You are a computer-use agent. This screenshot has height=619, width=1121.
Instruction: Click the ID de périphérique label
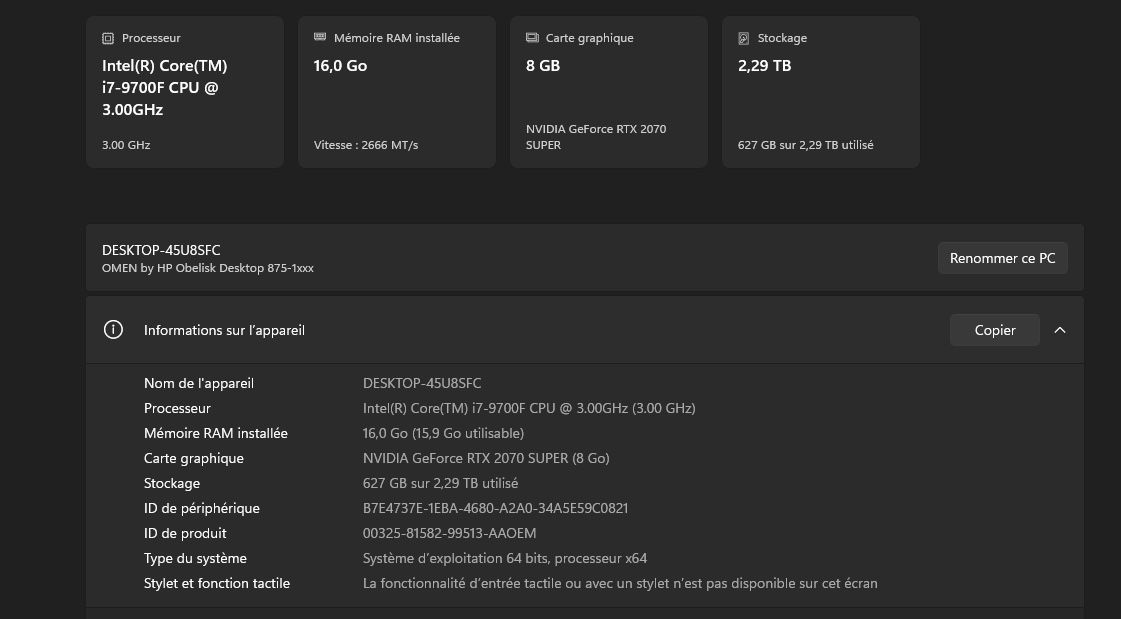(202, 508)
